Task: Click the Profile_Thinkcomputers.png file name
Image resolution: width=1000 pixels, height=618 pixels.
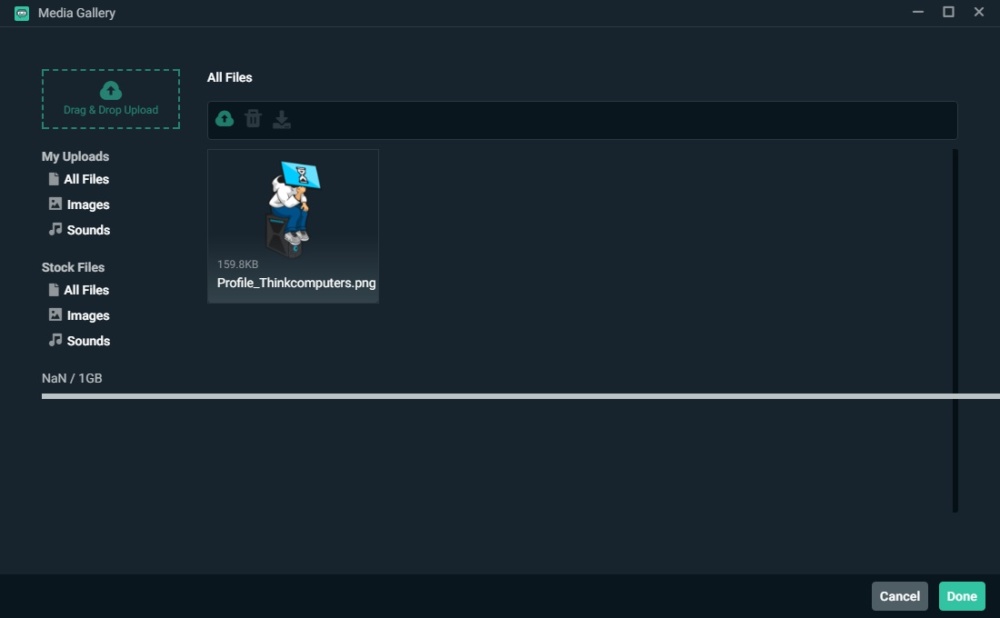Action: point(297,283)
